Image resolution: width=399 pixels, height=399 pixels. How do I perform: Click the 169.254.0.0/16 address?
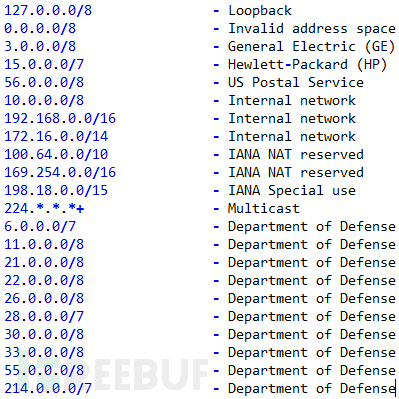[x=60, y=173]
